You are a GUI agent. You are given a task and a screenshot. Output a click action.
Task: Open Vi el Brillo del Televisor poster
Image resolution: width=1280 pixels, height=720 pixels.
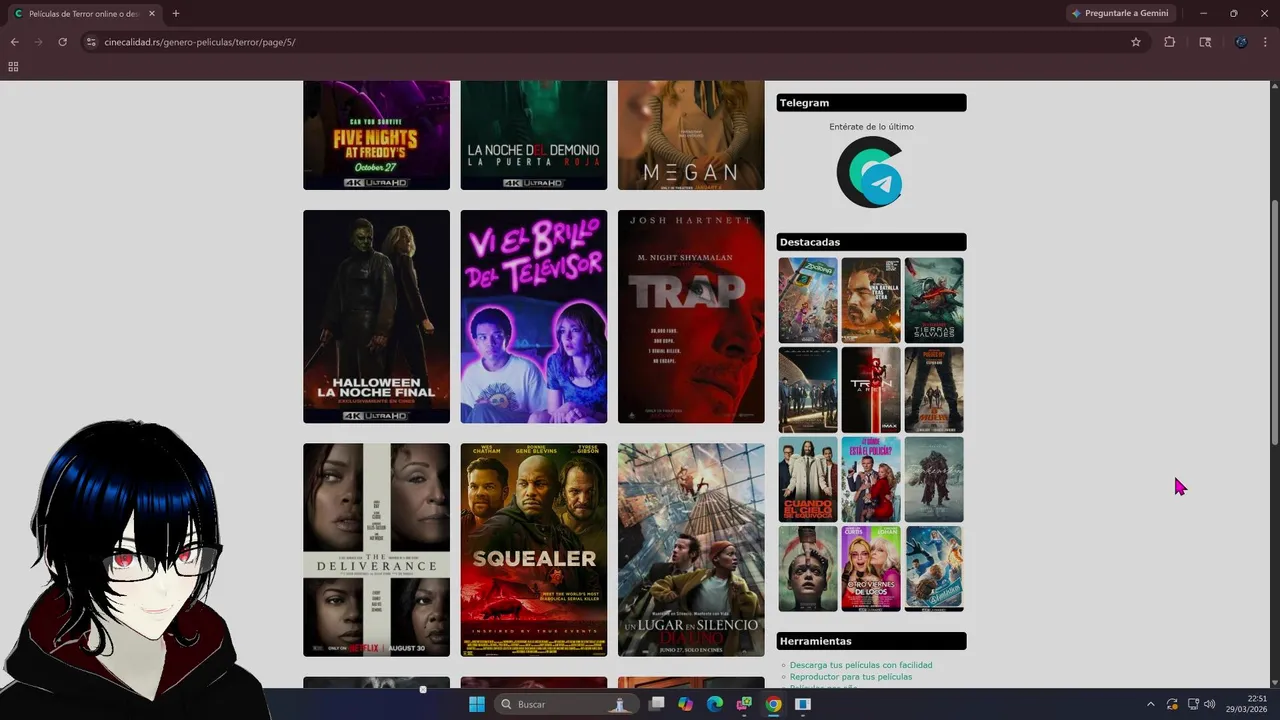tap(533, 316)
